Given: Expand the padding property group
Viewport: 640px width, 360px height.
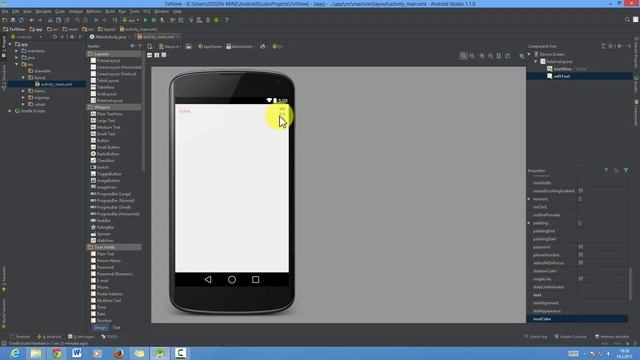Looking at the screenshot, I should [x=529, y=223].
